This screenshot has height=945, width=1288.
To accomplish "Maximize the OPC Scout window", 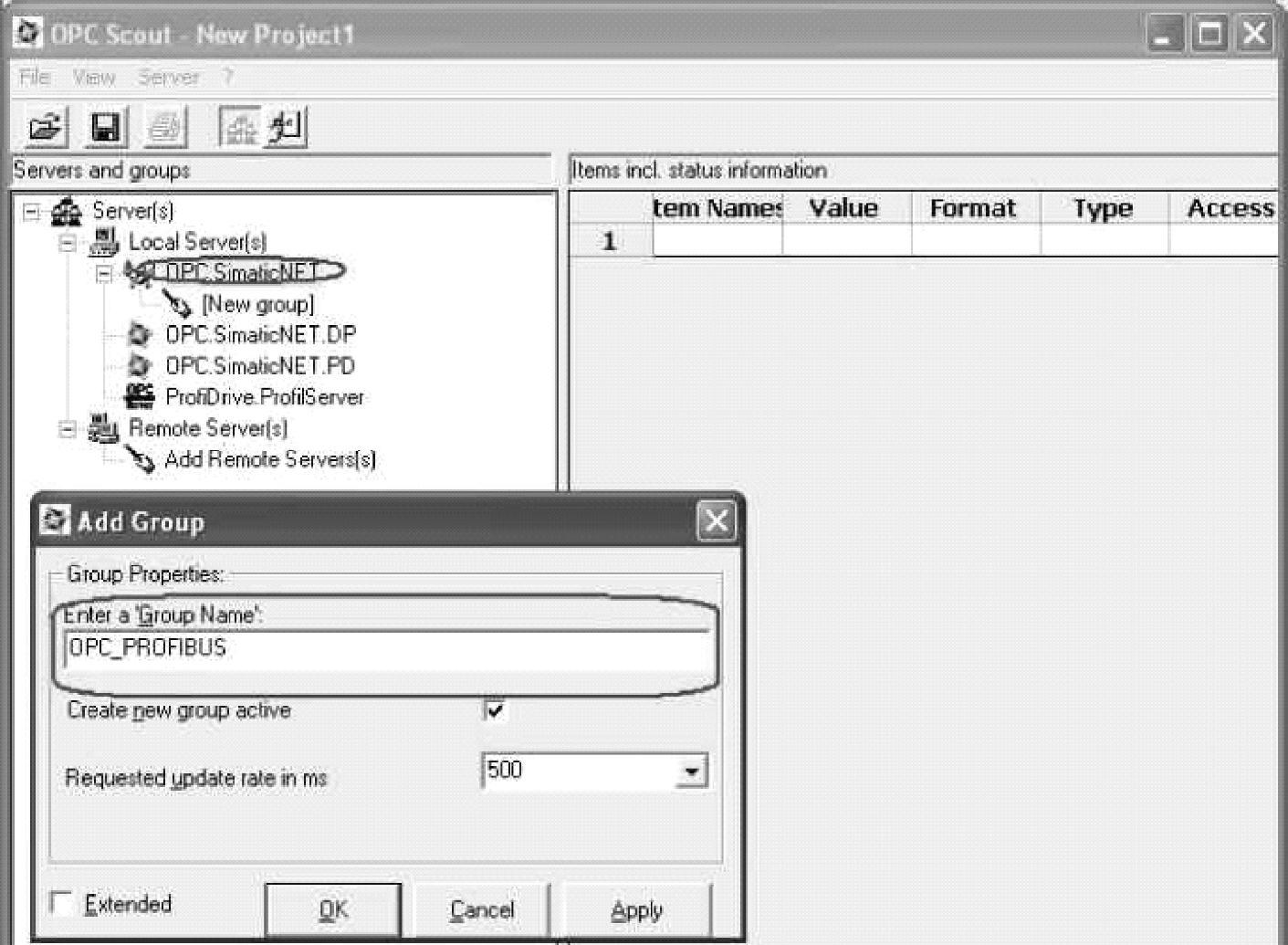I will tap(1209, 36).
